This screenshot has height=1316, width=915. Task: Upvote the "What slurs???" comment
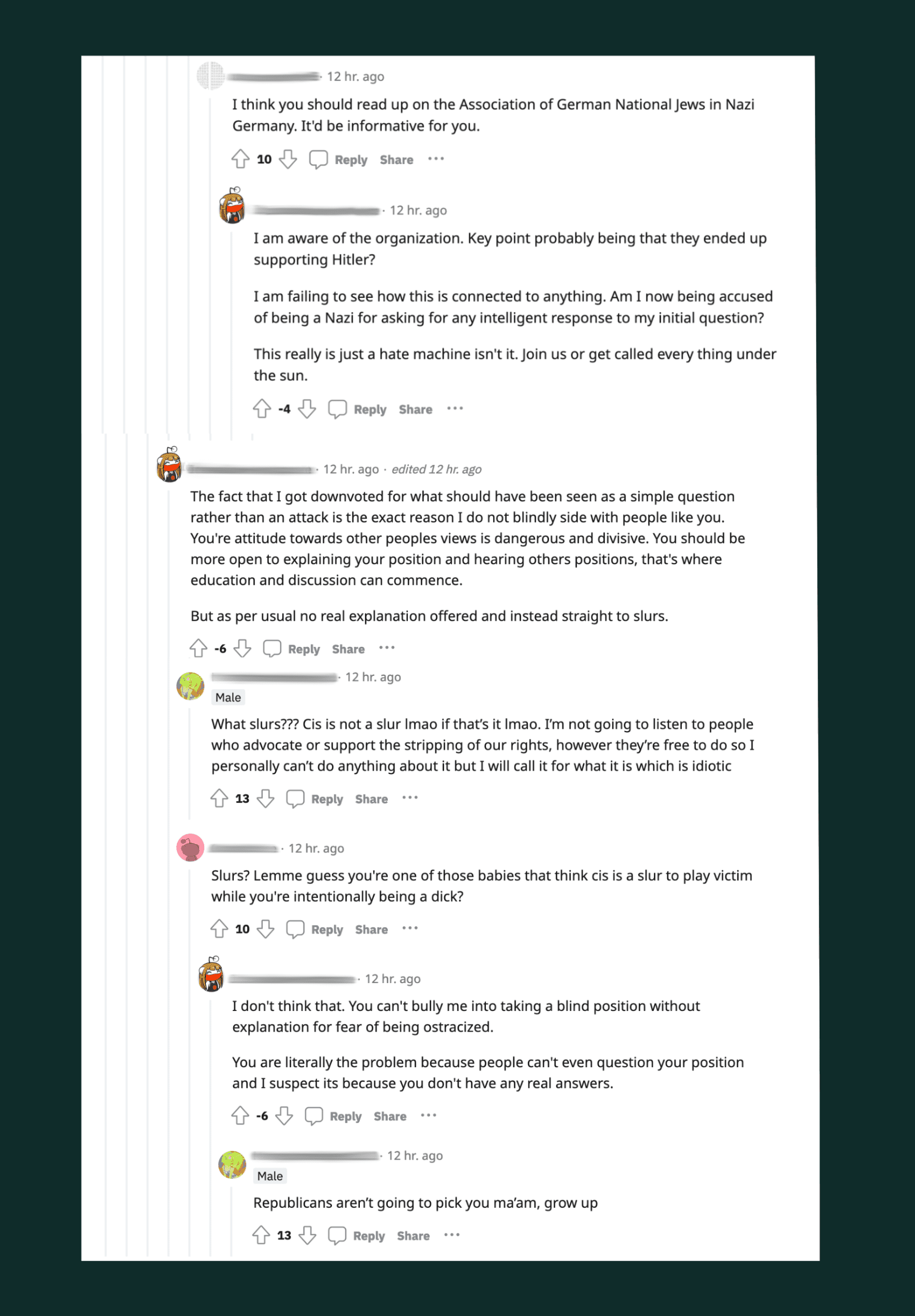point(219,799)
